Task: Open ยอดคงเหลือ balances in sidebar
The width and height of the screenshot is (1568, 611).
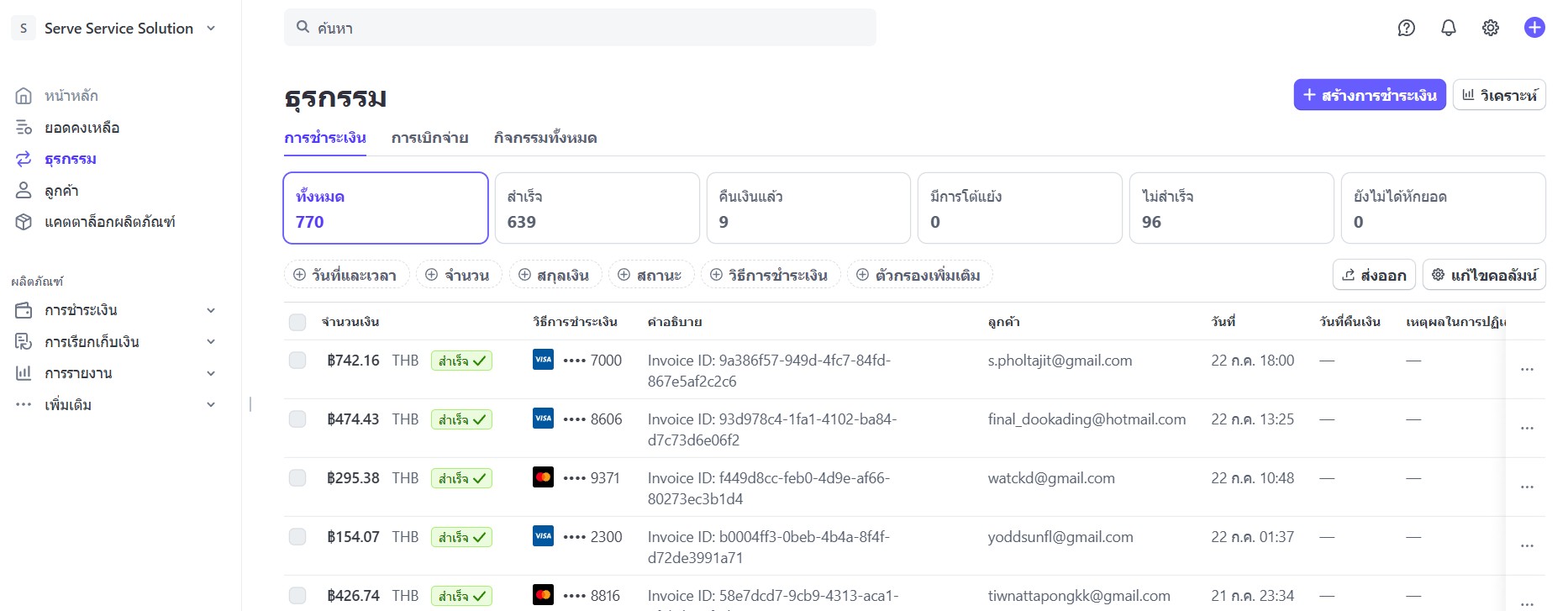Action: click(x=82, y=128)
